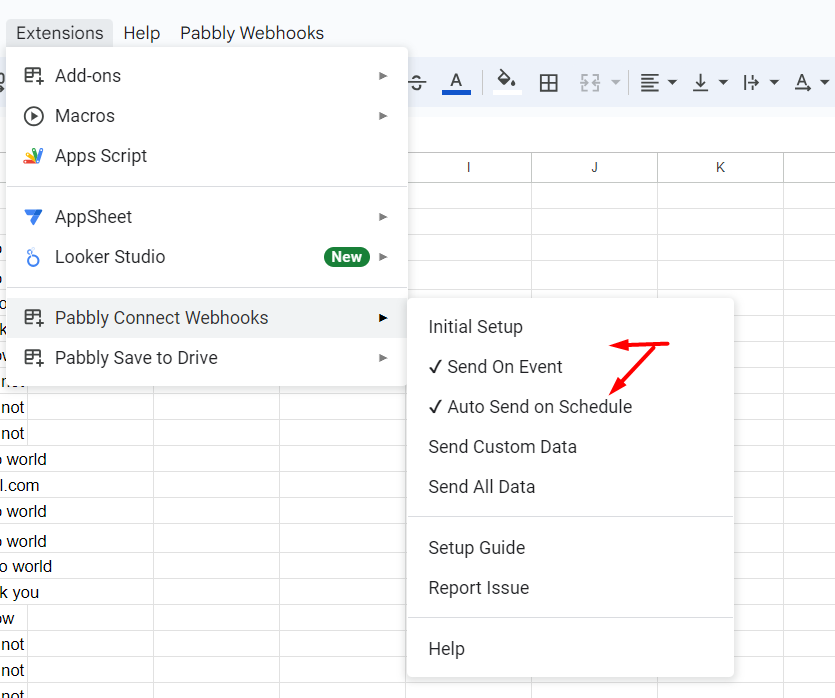The width and height of the screenshot is (835, 698).
Task: Expand the vertical align dropdown arrow
Action: [723, 83]
